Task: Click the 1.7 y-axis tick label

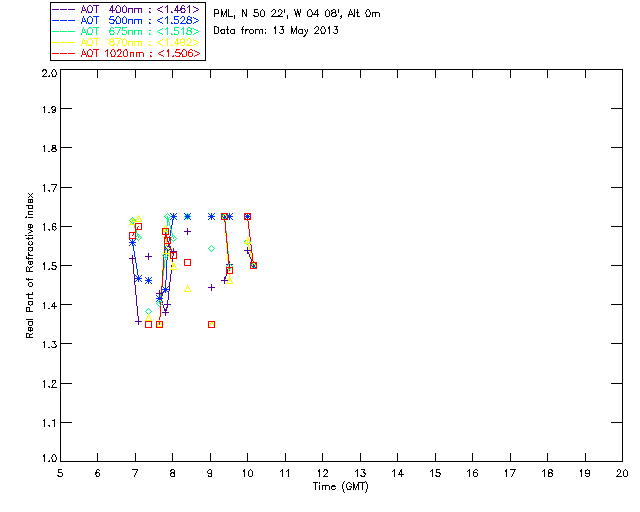Action: 49,188
